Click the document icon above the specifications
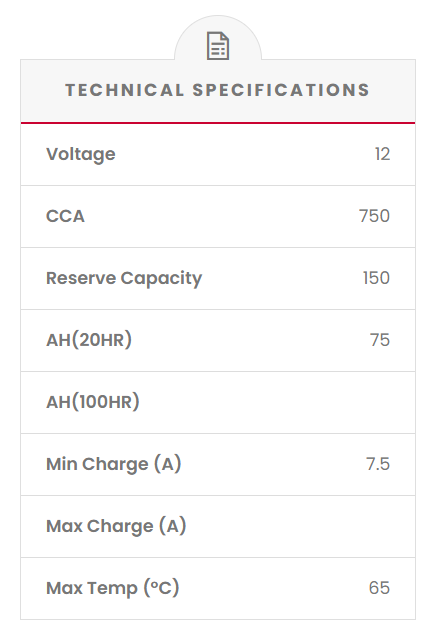The height and width of the screenshot is (634, 423). click(218, 46)
